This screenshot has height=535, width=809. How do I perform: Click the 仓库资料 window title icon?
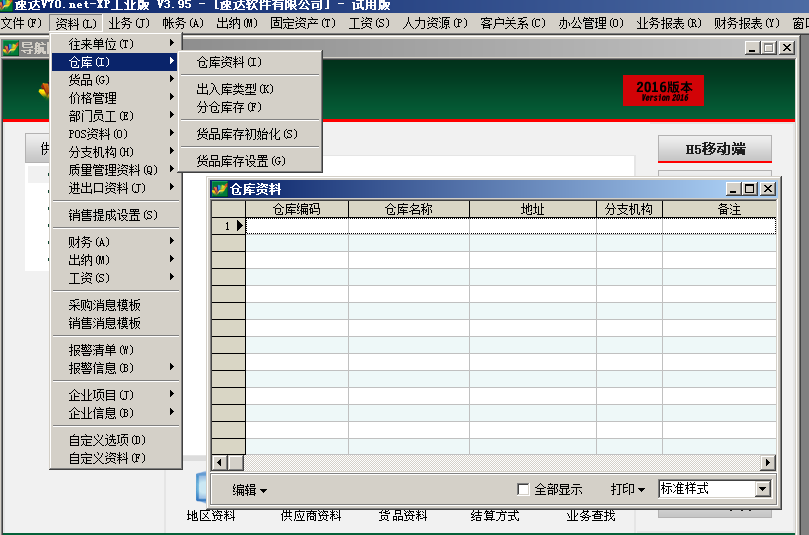point(219,189)
